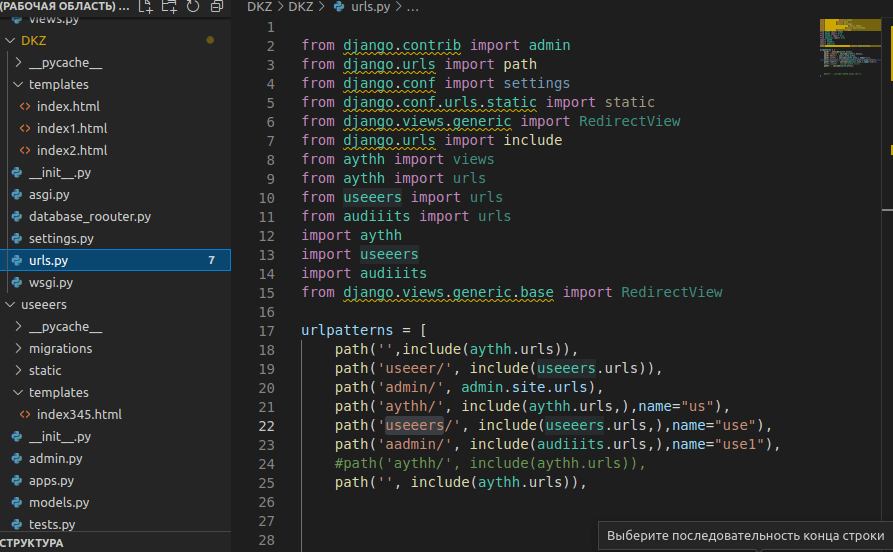
Task: Collapse the useeers folder
Action: point(43,304)
